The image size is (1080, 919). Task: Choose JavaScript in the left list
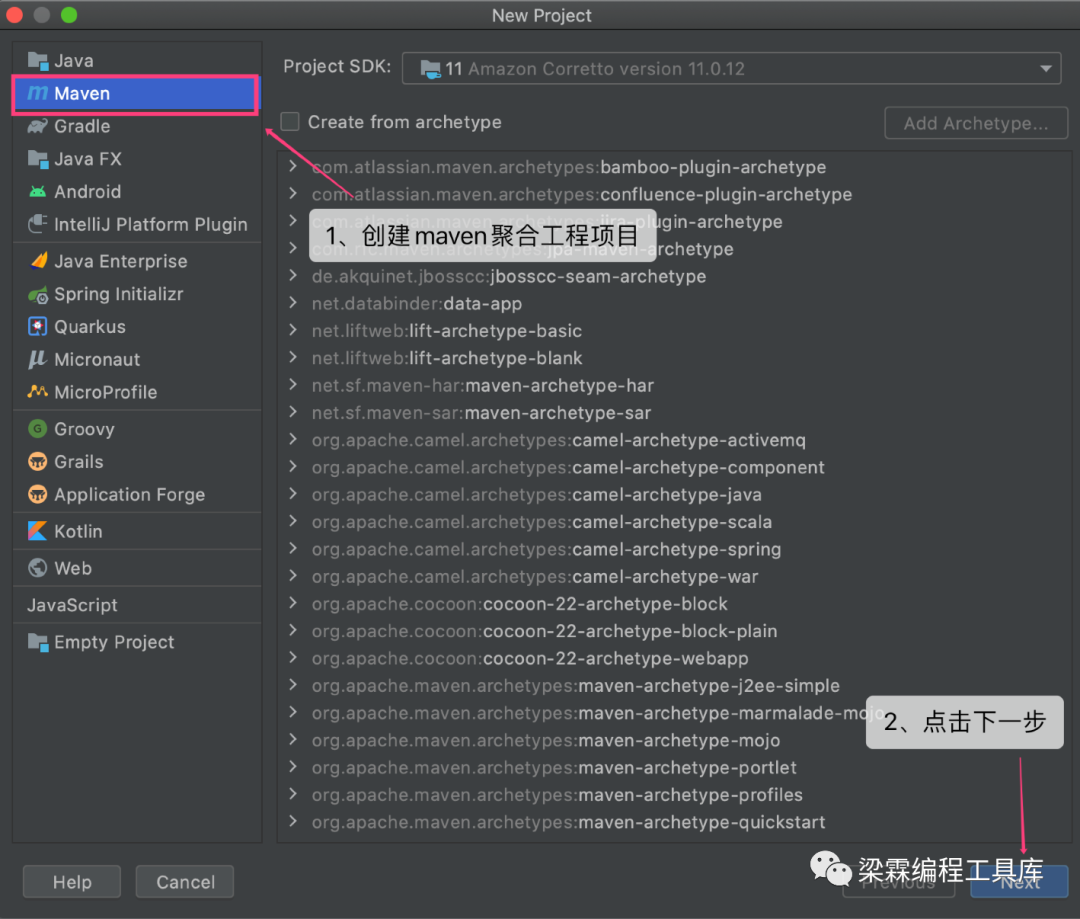click(137, 605)
